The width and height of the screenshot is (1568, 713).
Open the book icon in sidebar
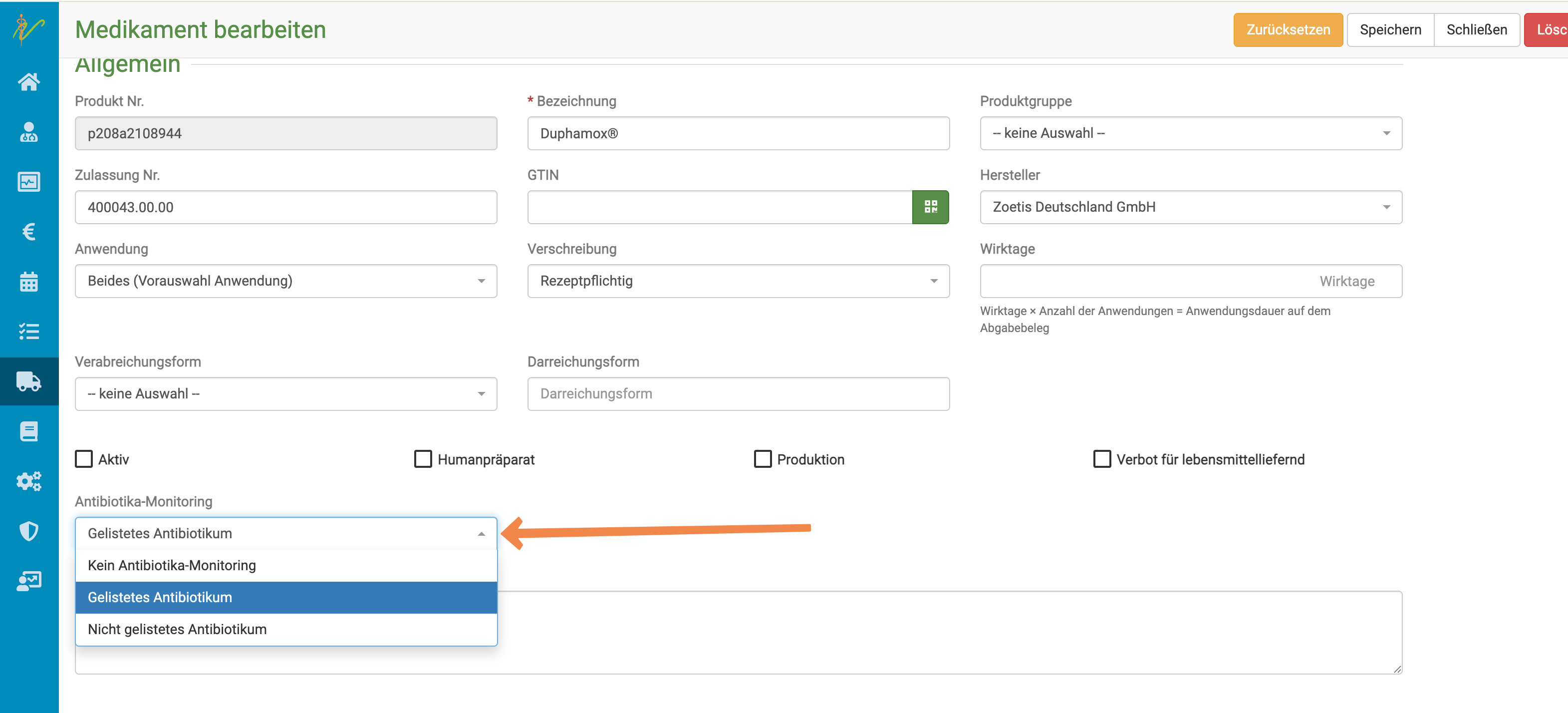click(28, 431)
